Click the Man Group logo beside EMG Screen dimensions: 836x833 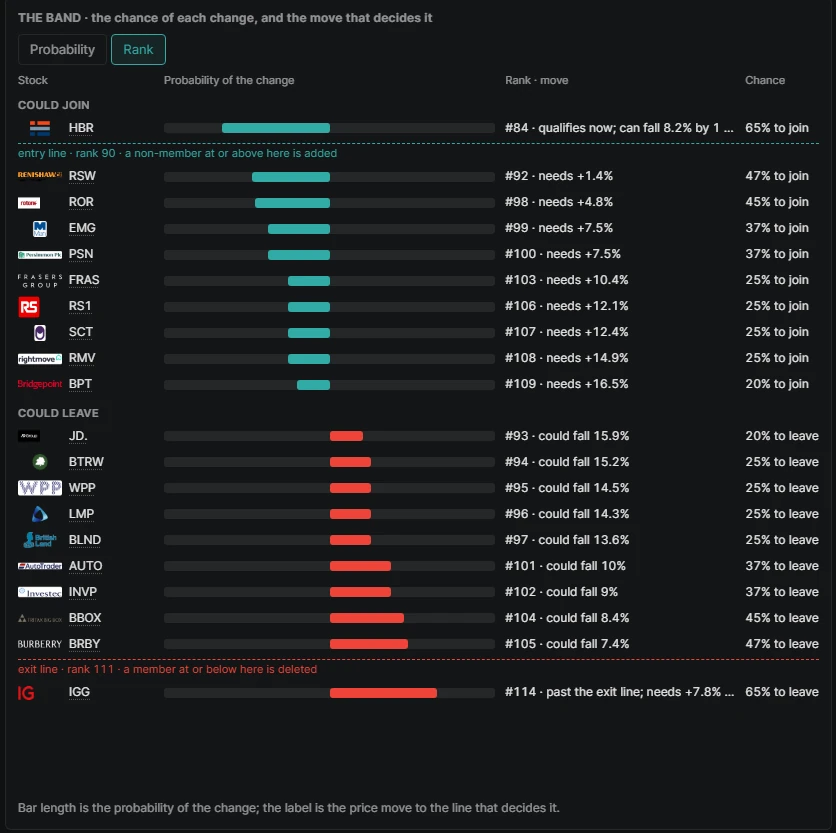pos(40,229)
